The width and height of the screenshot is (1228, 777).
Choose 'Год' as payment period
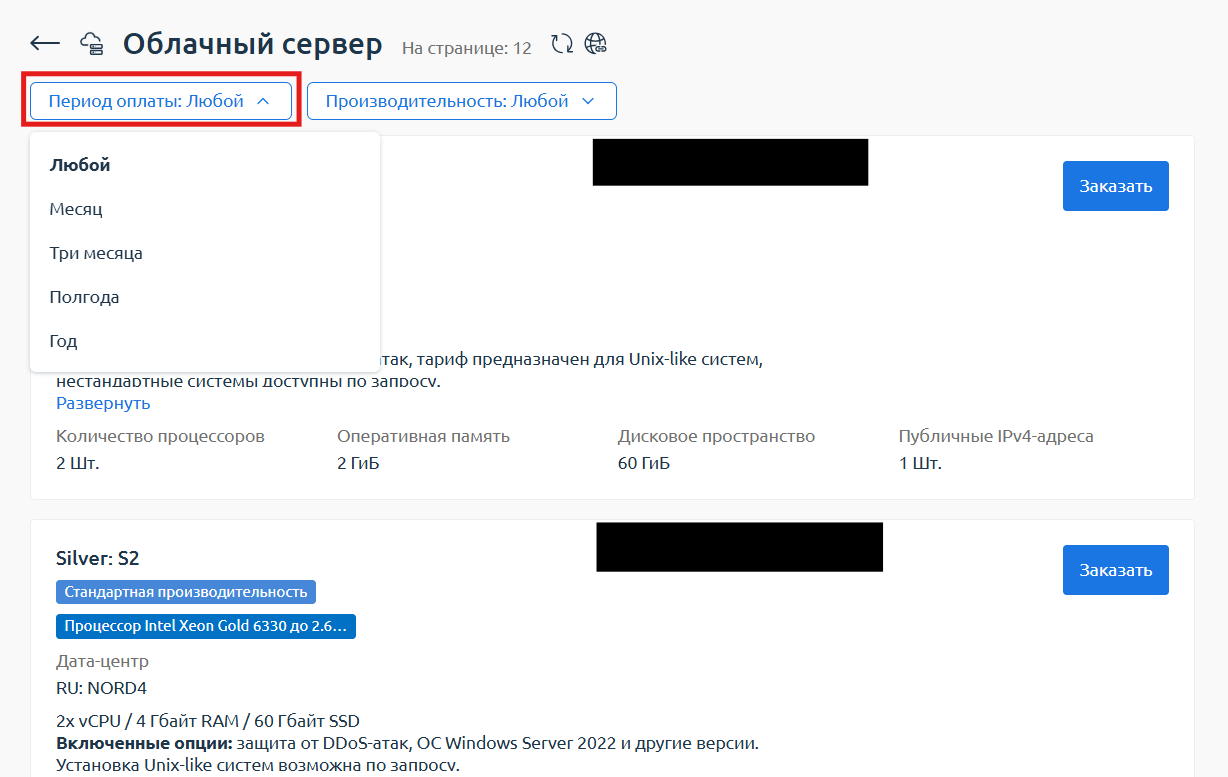pyautogui.click(x=63, y=341)
